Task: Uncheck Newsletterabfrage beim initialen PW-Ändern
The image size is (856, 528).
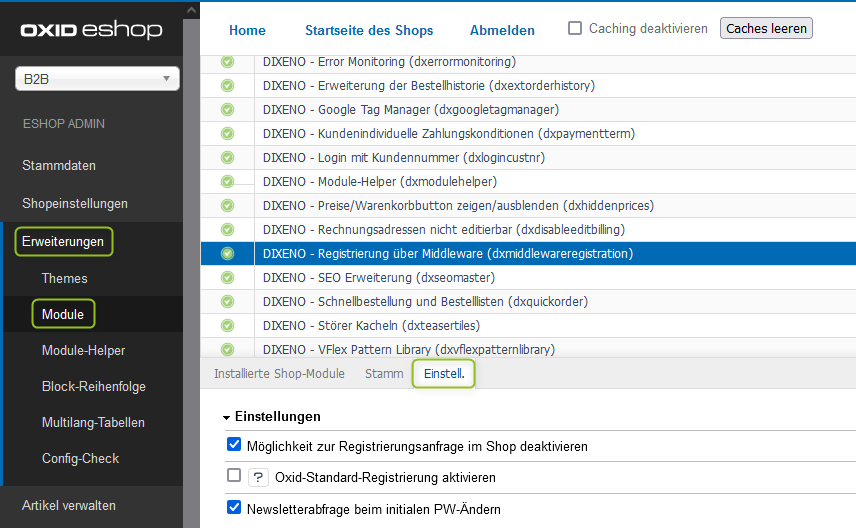Action: [234, 507]
